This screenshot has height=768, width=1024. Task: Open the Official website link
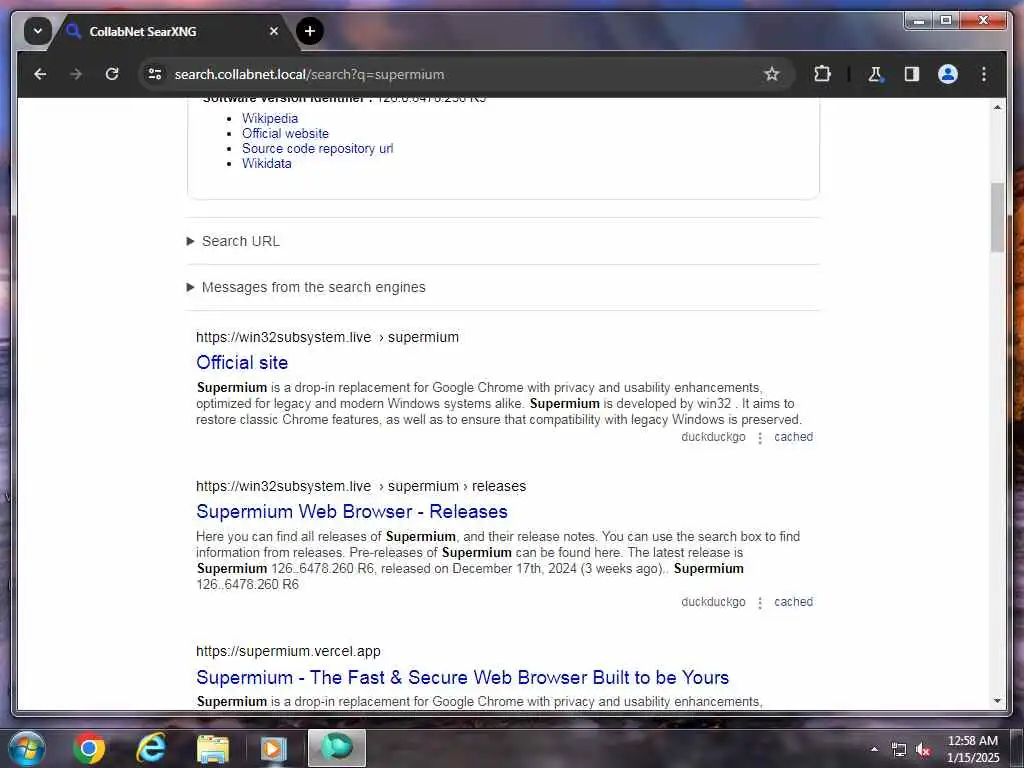[285, 133]
